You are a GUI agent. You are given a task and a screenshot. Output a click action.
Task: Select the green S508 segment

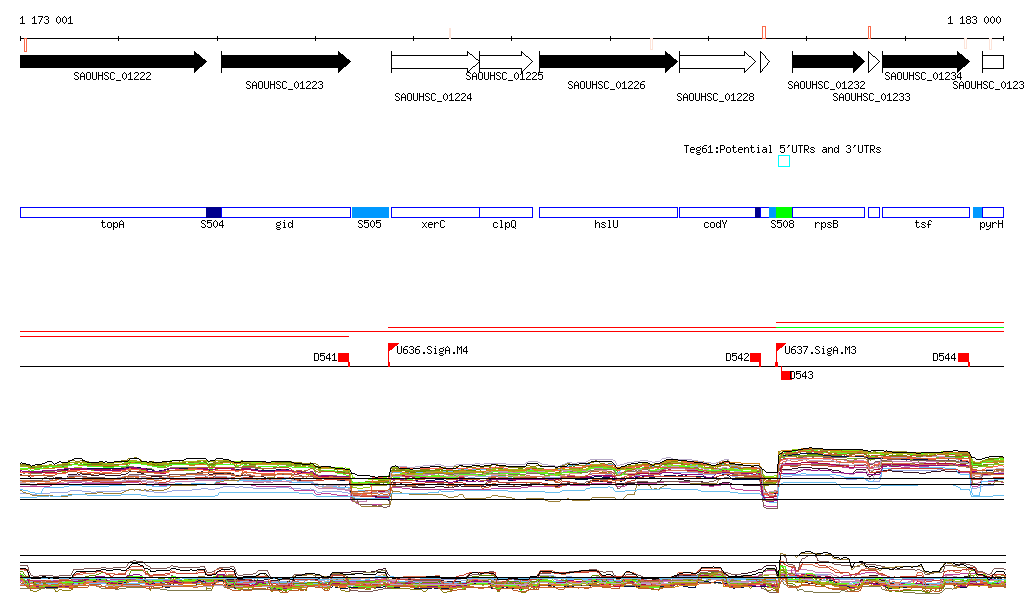[784, 212]
